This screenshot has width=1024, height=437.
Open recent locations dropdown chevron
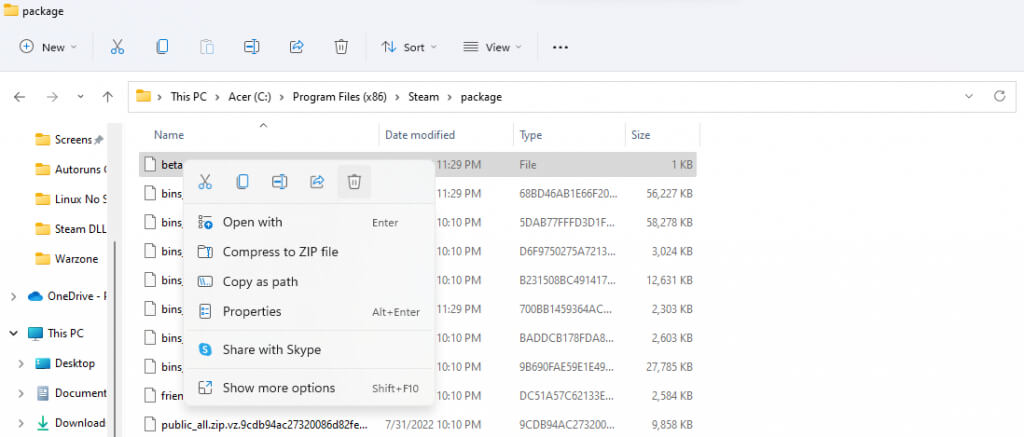click(80, 97)
